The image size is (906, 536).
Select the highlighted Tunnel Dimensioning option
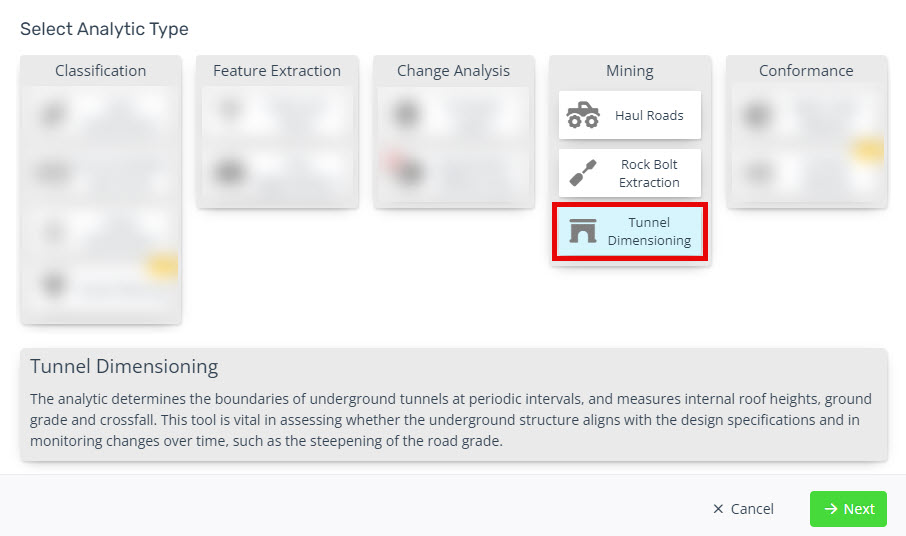[x=630, y=232]
